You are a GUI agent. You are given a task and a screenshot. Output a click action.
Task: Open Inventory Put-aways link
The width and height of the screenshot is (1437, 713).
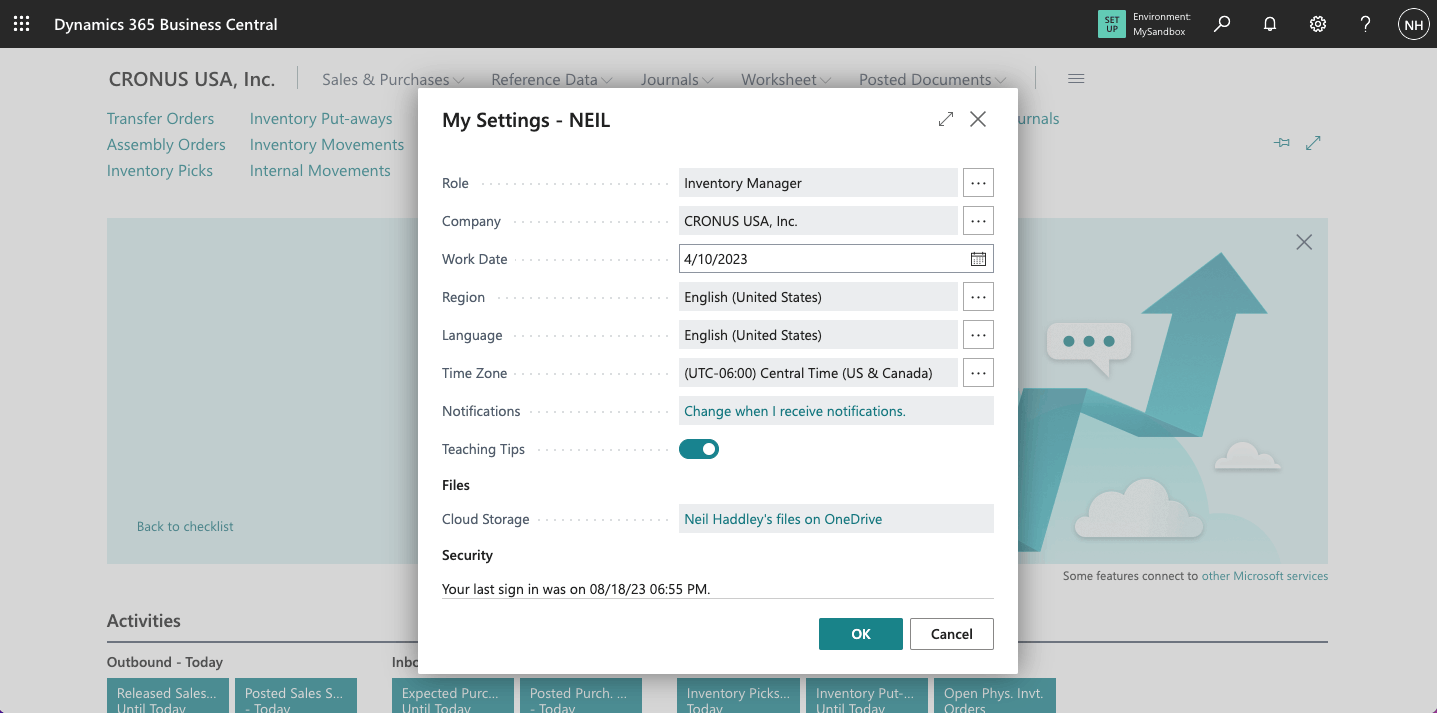[321, 118]
